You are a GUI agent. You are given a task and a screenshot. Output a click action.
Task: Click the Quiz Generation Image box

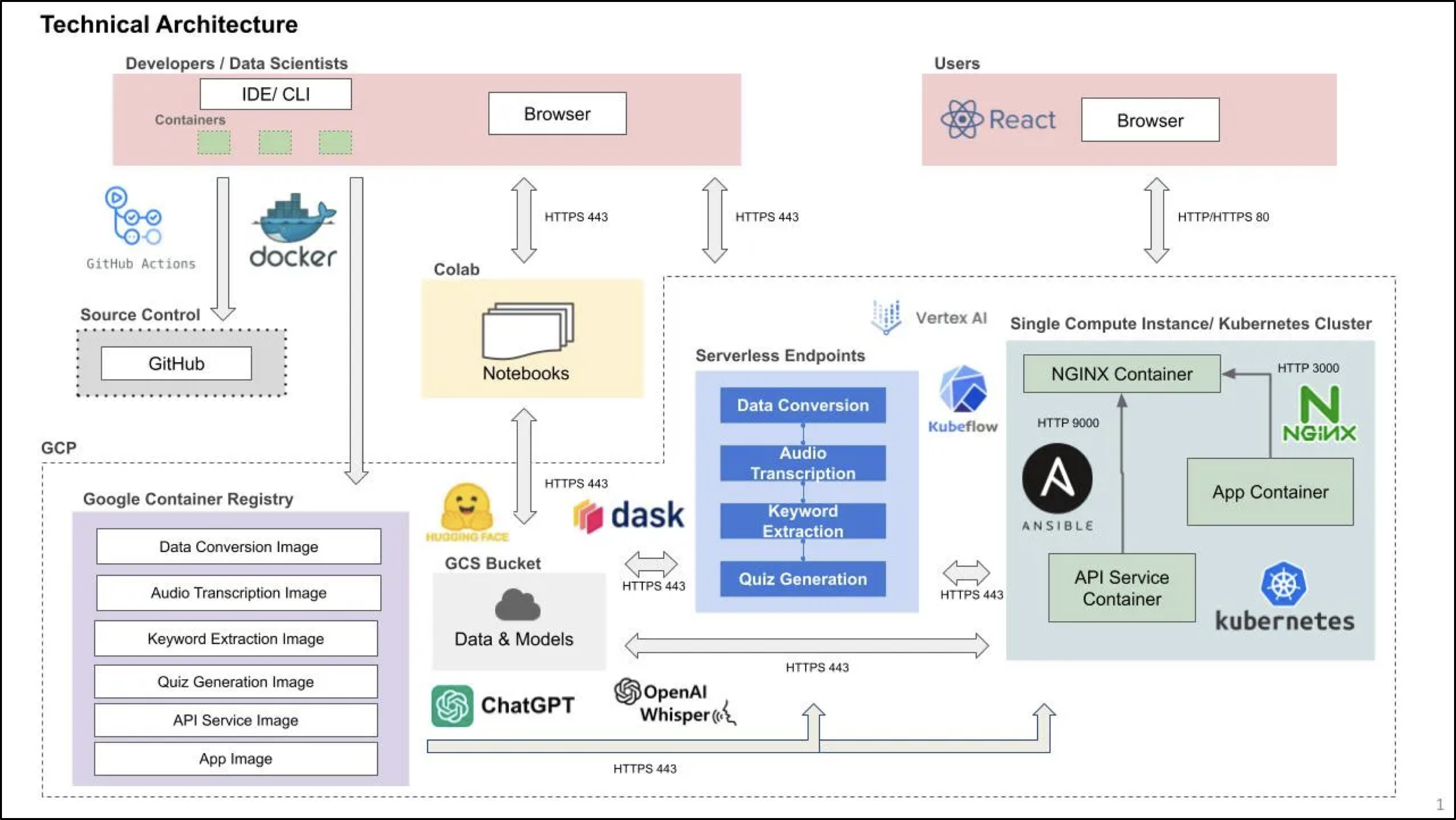coord(236,681)
